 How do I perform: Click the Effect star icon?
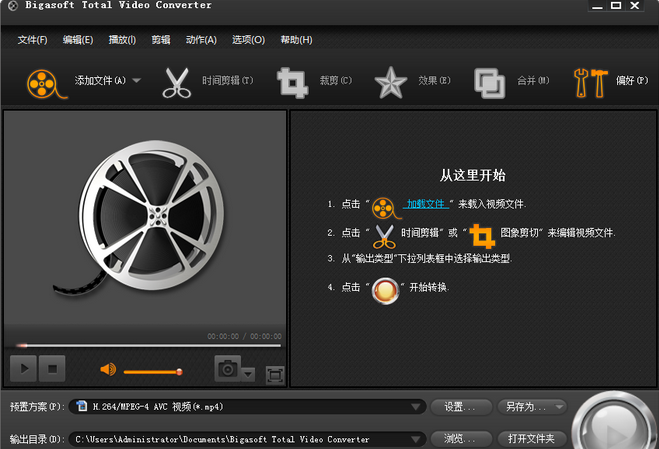(x=391, y=83)
